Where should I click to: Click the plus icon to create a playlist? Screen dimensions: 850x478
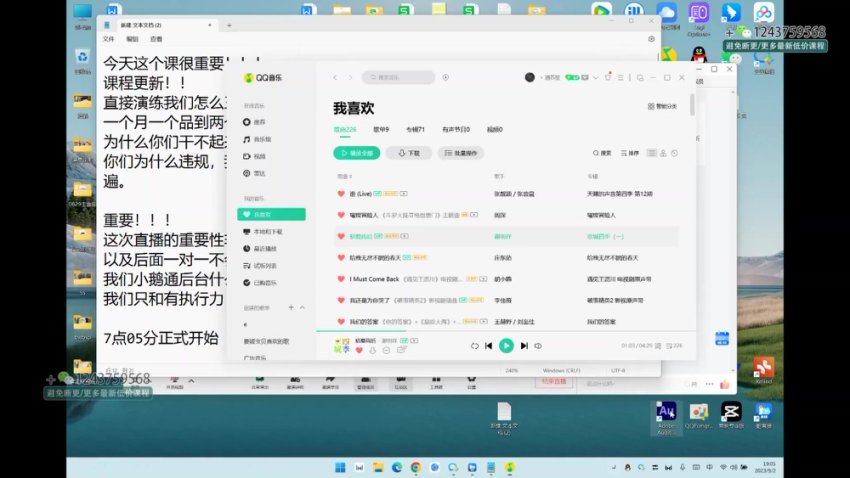(291, 307)
